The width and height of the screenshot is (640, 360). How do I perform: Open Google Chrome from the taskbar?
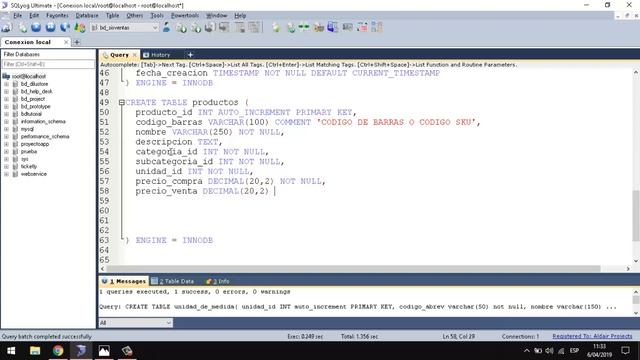[58, 351]
